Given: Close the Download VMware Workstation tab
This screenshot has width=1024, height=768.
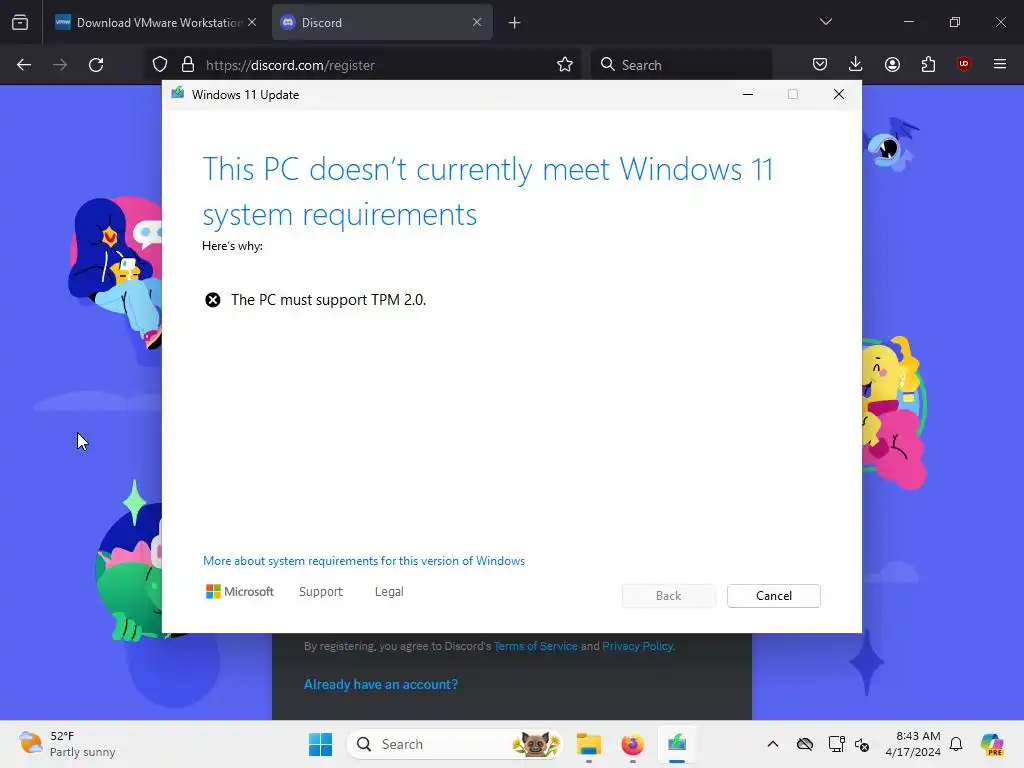Looking at the screenshot, I should point(252,22).
